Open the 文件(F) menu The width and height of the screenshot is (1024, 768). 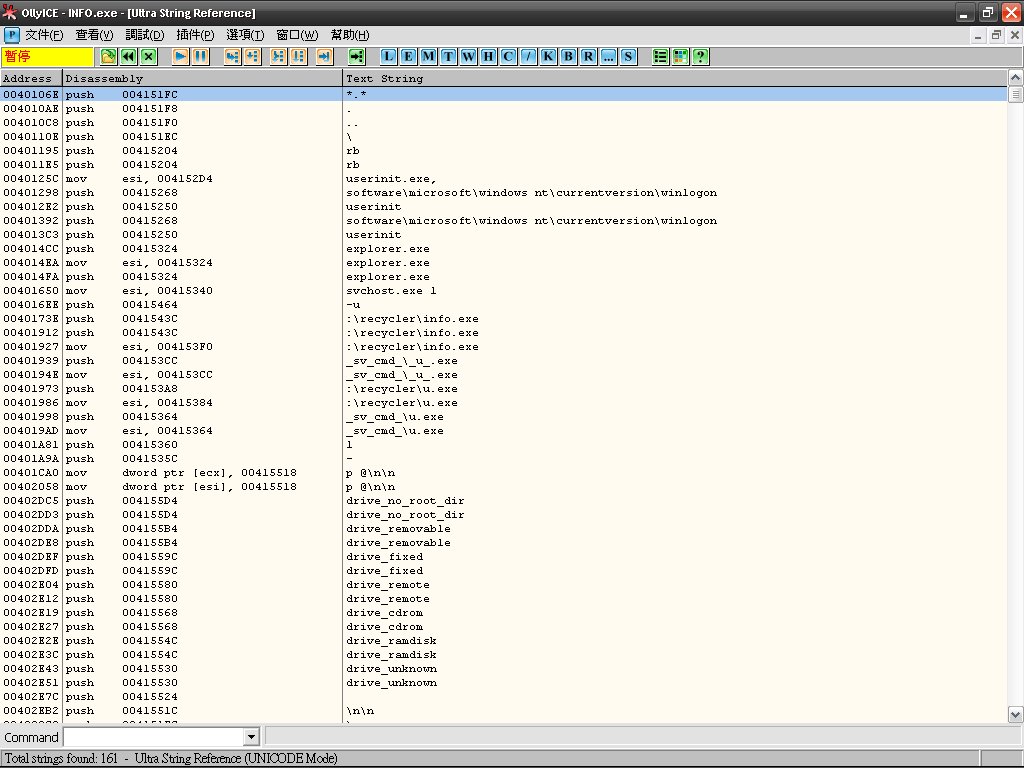pos(44,35)
